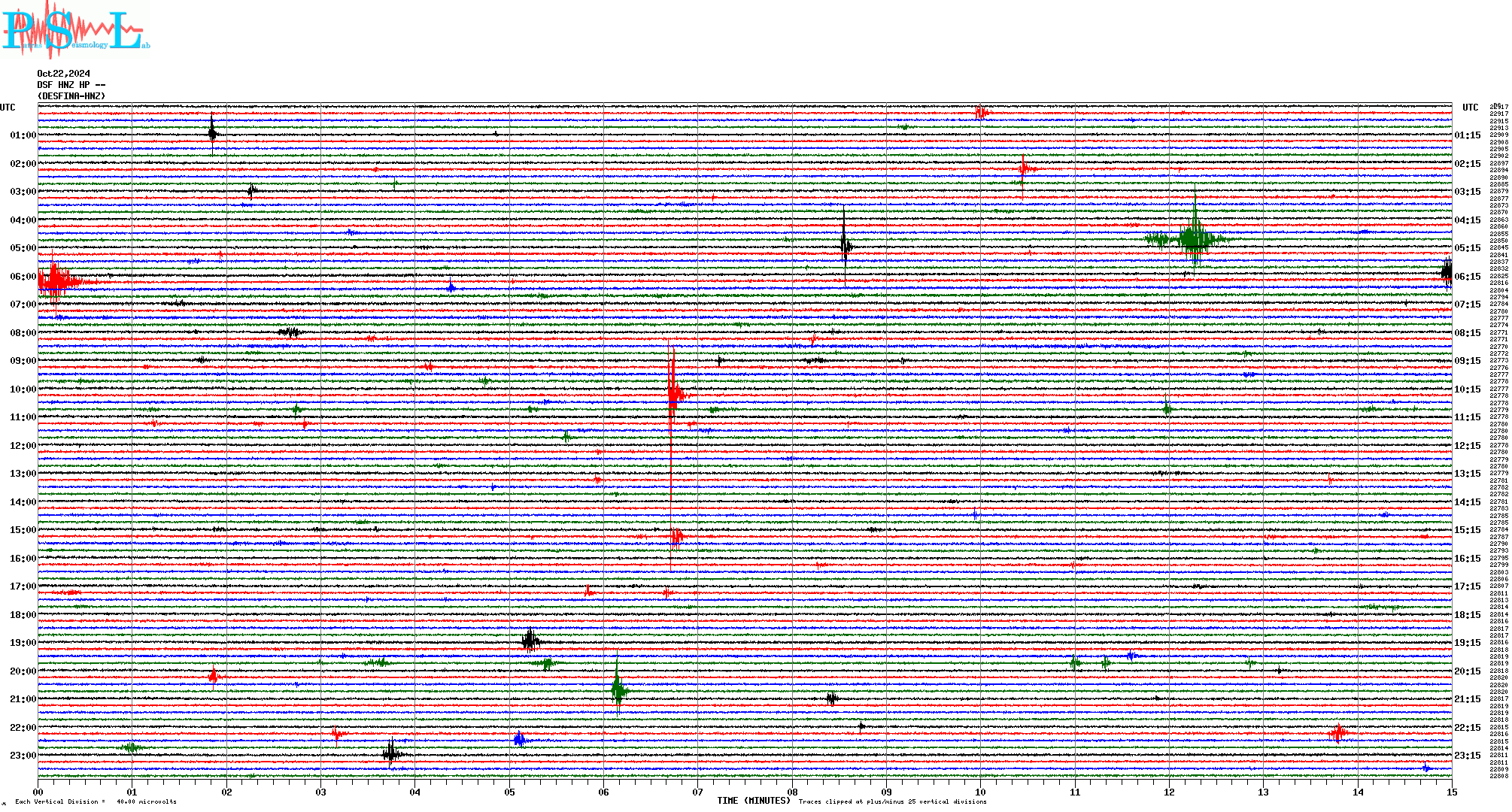Image resolution: width=1512 pixels, height=812 pixels.
Task: Click the 19:15 right-axis time label
Action: (1468, 643)
